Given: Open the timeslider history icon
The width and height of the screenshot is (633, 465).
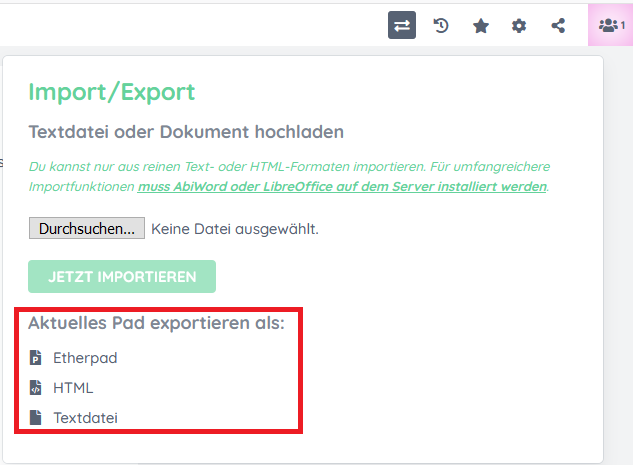Looking at the screenshot, I should [x=441, y=26].
